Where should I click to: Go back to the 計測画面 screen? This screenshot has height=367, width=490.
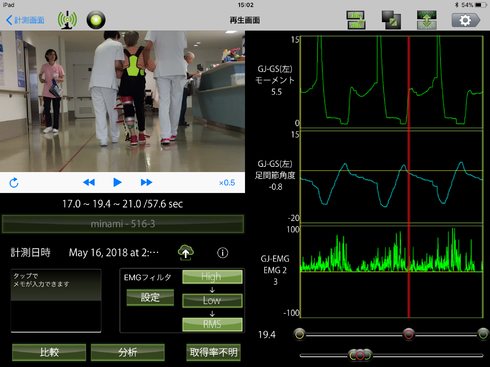coord(25,20)
